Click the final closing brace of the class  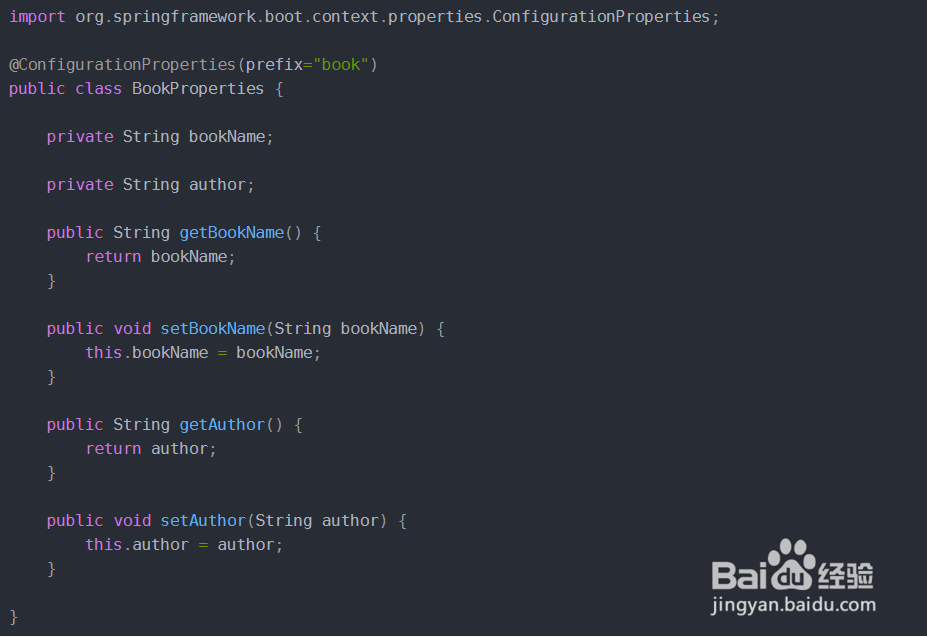point(14,617)
